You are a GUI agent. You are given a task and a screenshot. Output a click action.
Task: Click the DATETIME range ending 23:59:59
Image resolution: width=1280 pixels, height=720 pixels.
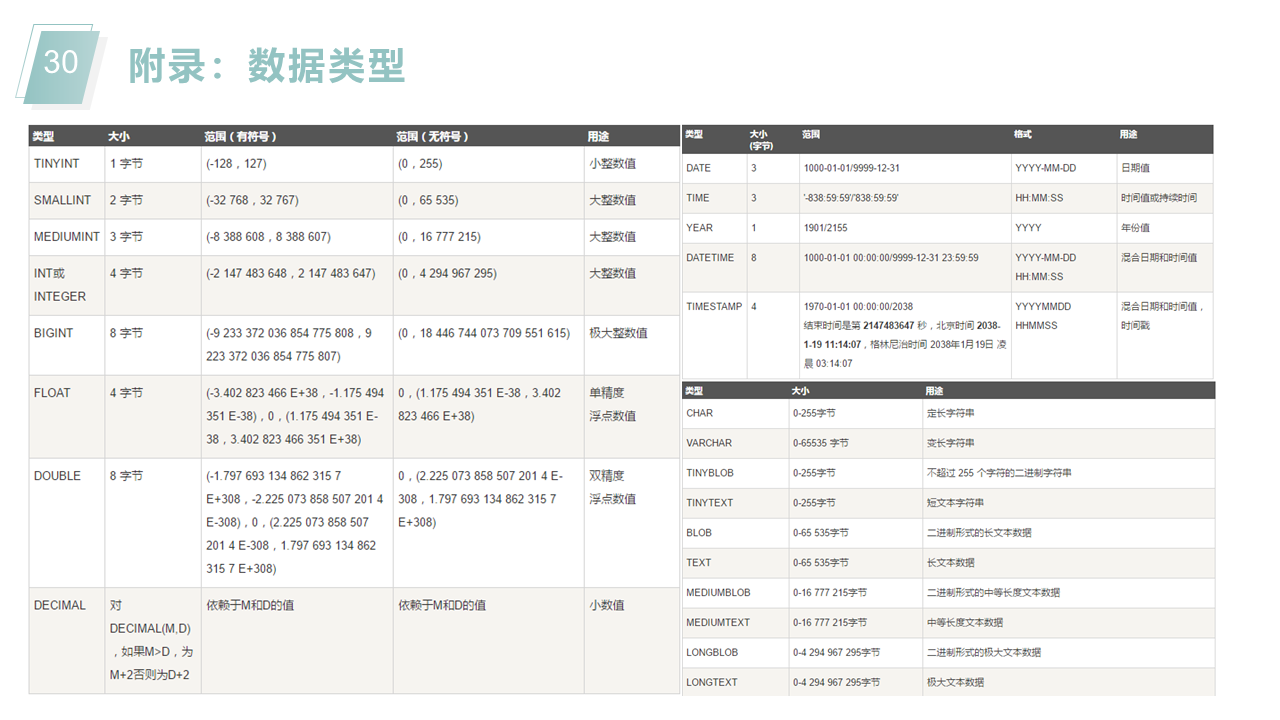pyautogui.click(x=891, y=258)
